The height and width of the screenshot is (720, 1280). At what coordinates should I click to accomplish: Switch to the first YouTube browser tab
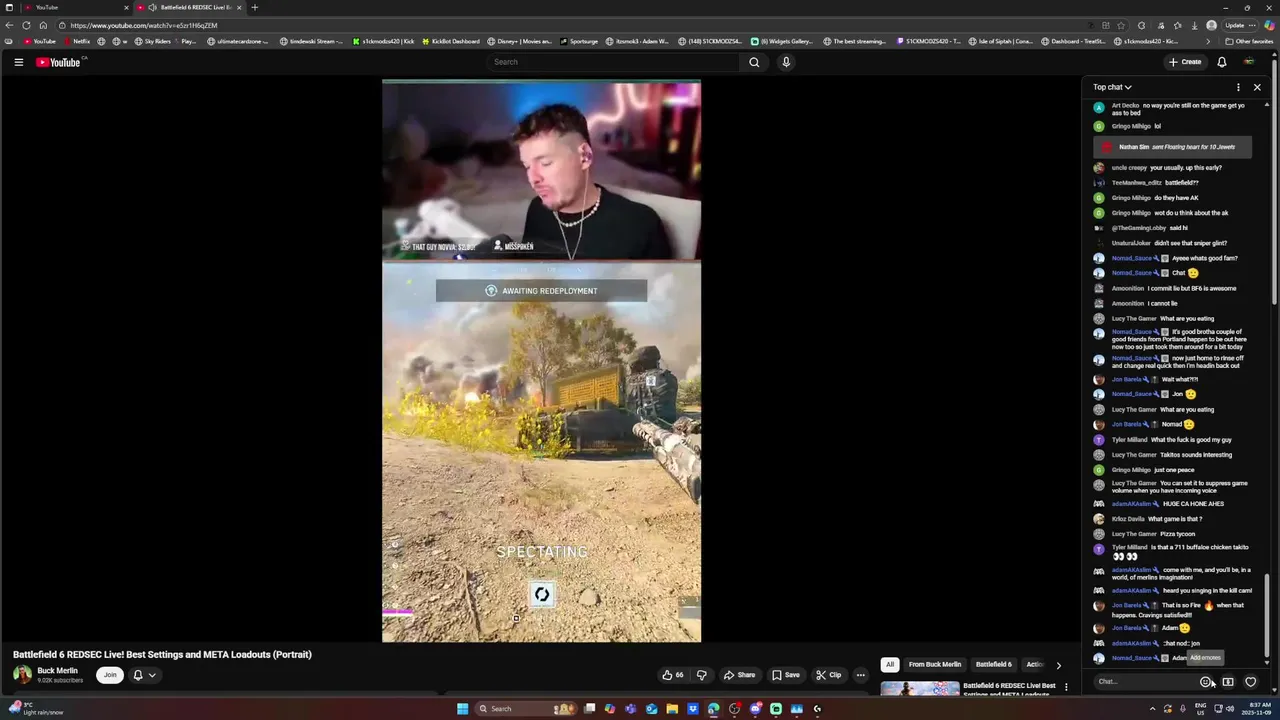78,7
